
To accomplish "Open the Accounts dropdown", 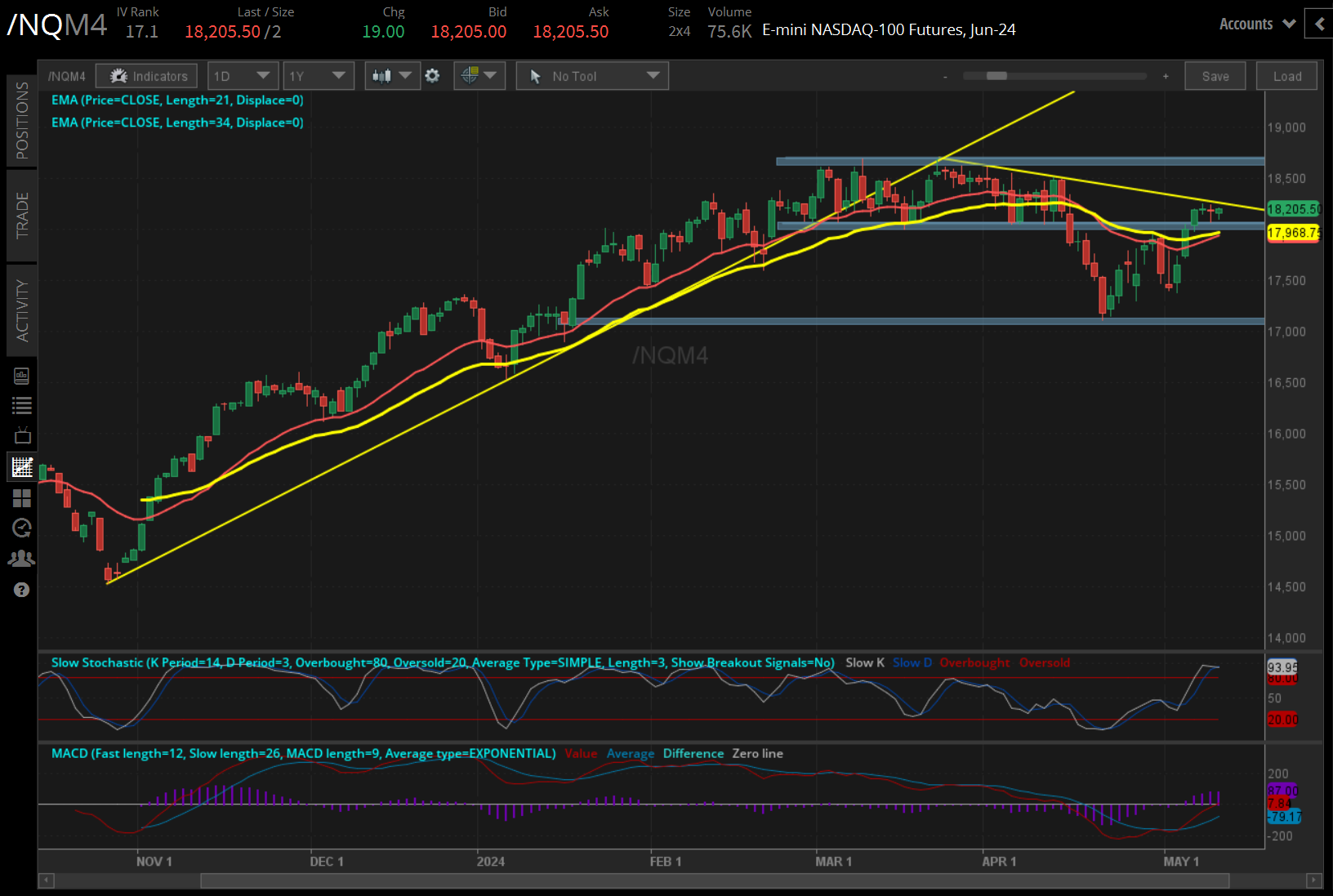I will (1255, 24).
